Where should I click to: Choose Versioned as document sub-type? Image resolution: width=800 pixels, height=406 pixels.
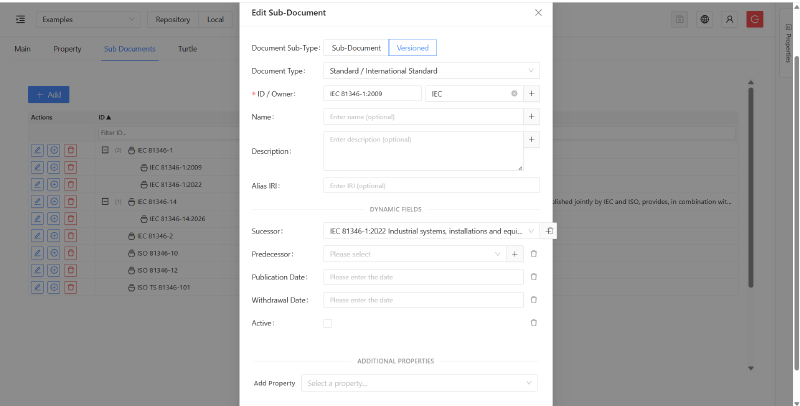click(x=413, y=48)
